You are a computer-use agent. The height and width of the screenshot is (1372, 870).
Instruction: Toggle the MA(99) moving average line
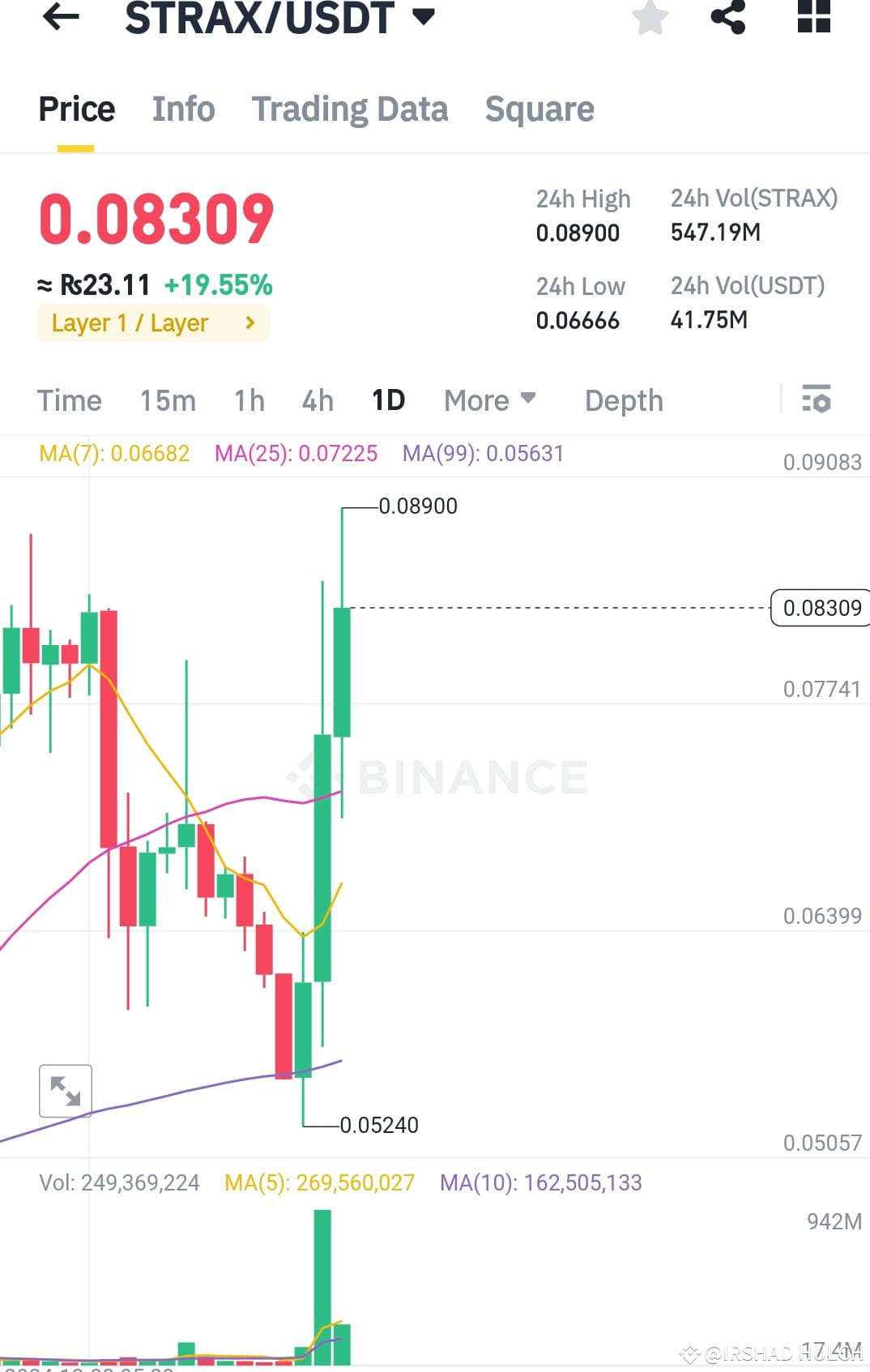(483, 454)
